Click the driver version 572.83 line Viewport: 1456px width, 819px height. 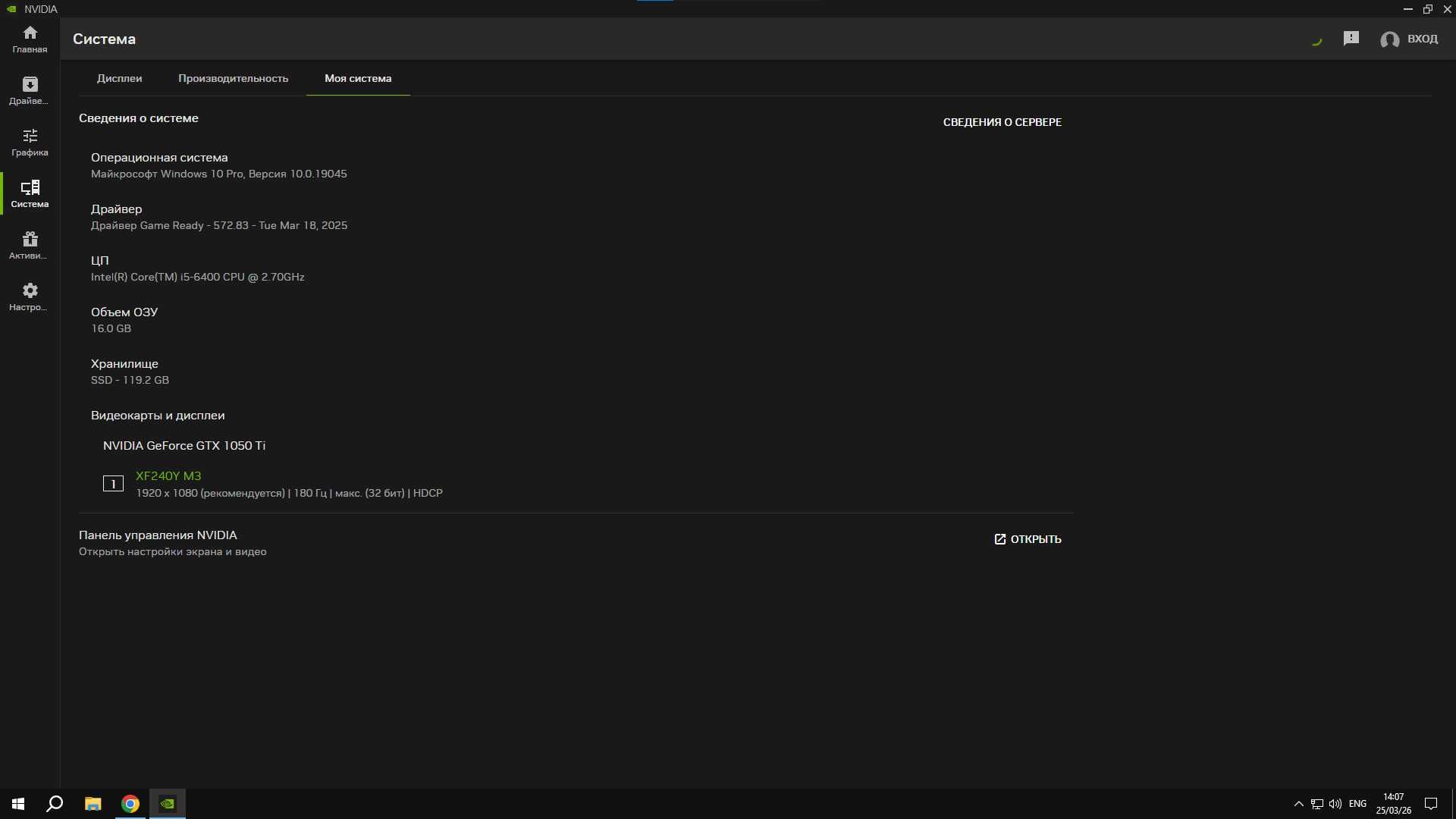(x=219, y=225)
